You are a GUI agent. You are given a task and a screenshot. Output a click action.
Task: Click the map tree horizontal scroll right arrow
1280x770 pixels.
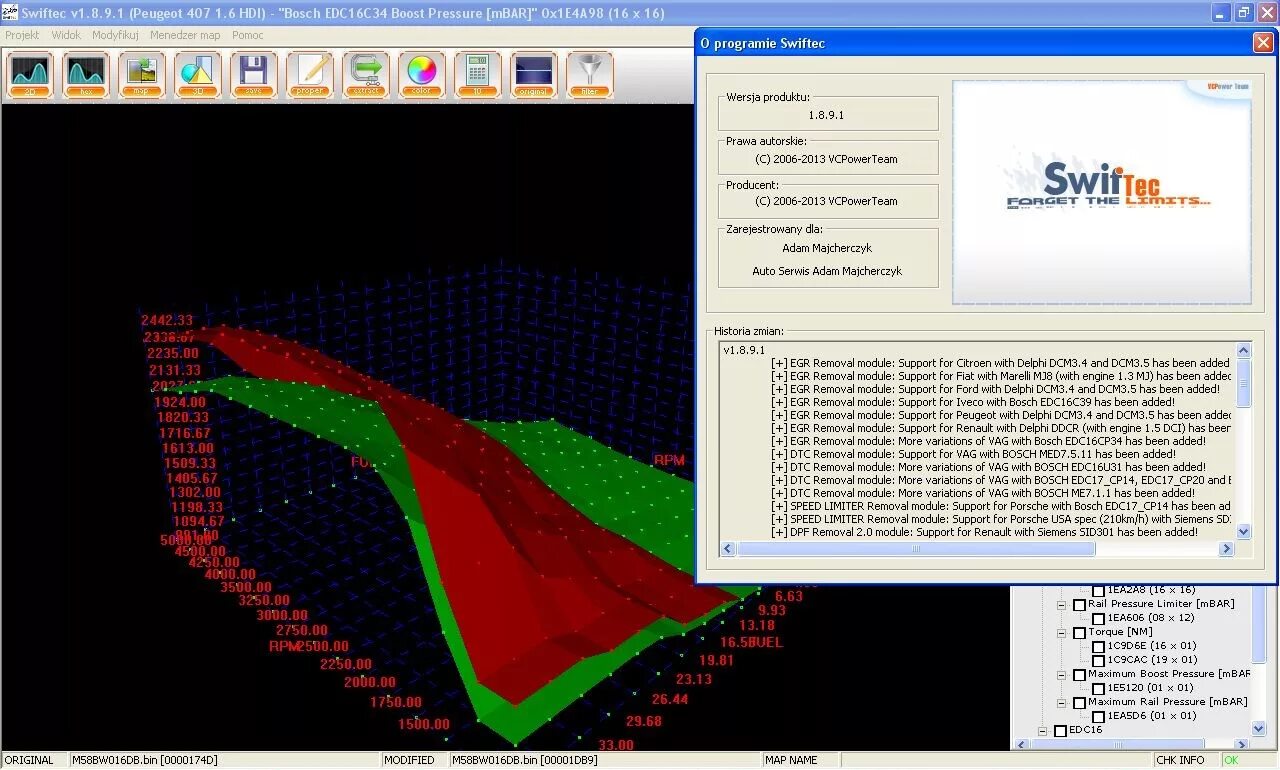1244,744
